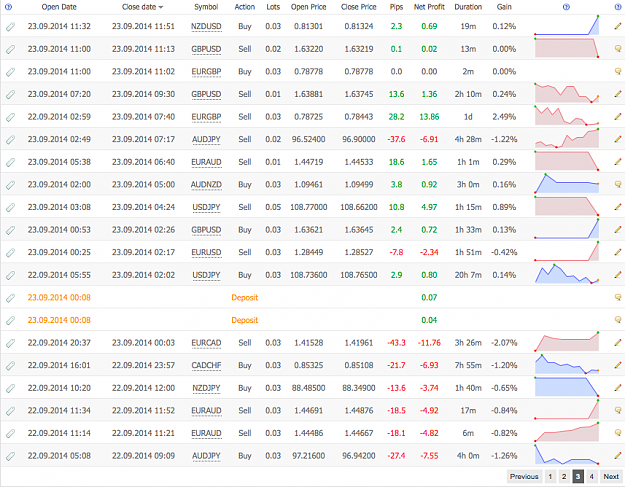Click the pencil icon on the AUDJPY buy row
The image size is (625, 487).
[x=618, y=456]
